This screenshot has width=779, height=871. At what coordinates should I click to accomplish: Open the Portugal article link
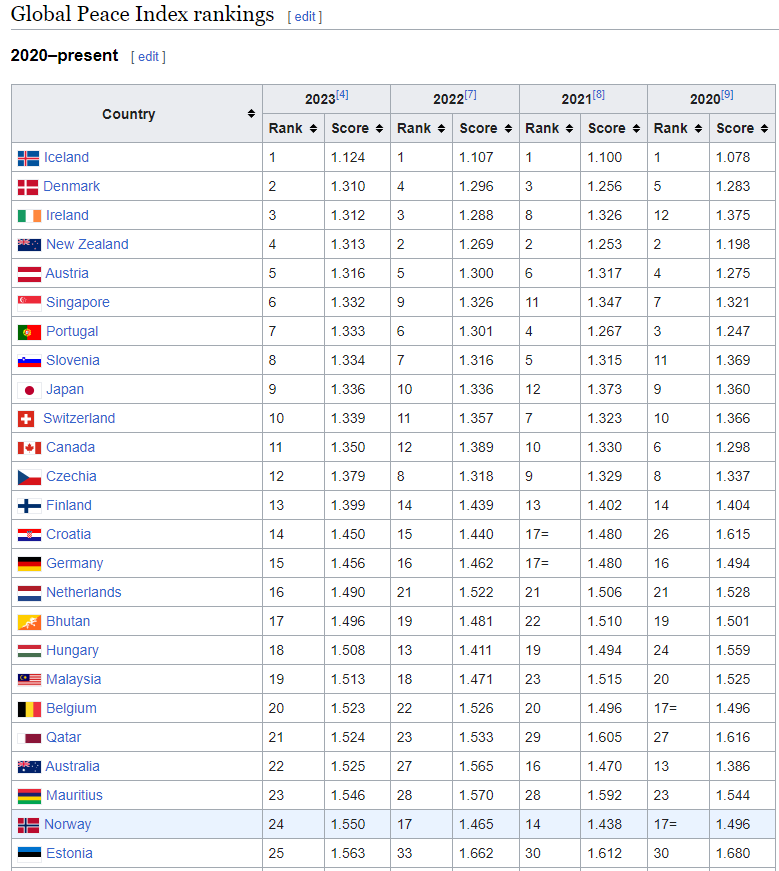[72, 331]
